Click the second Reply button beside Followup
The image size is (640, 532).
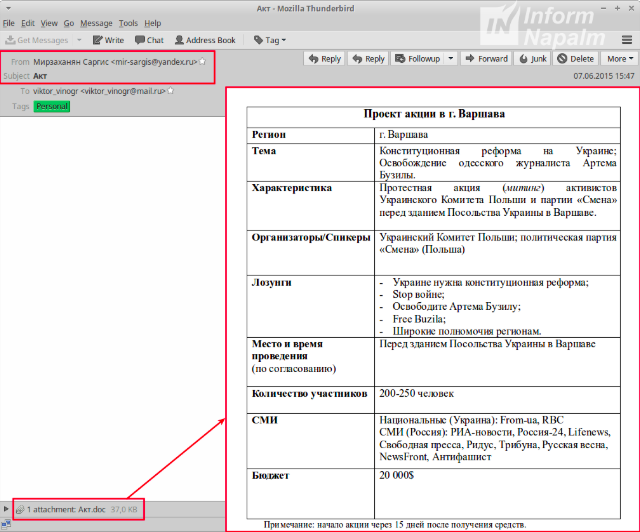click(369, 59)
